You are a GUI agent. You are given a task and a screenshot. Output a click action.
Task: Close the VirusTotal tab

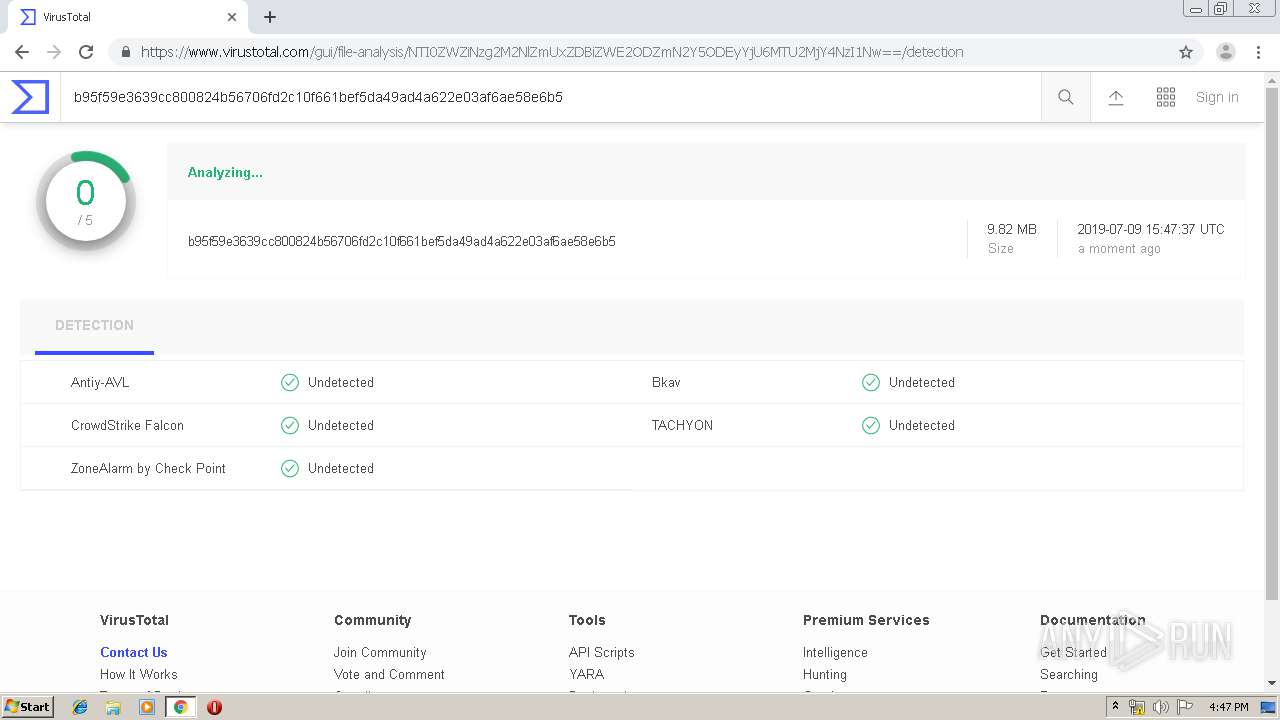pos(232,17)
